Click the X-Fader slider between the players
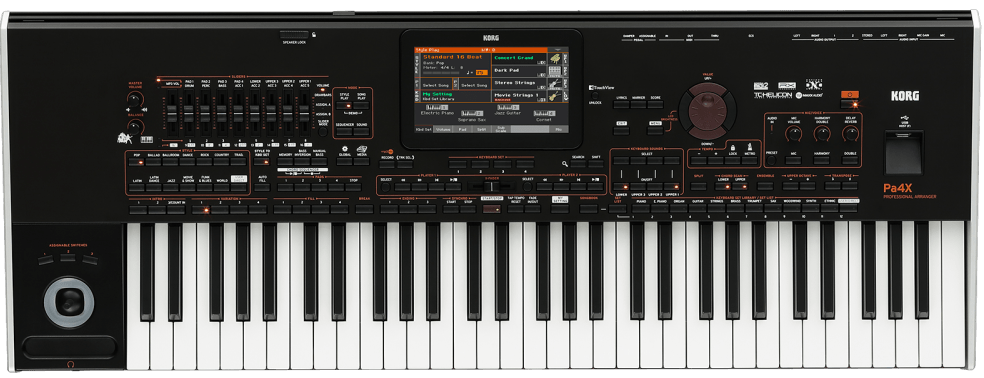This screenshot has width=984, height=378. [492, 186]
